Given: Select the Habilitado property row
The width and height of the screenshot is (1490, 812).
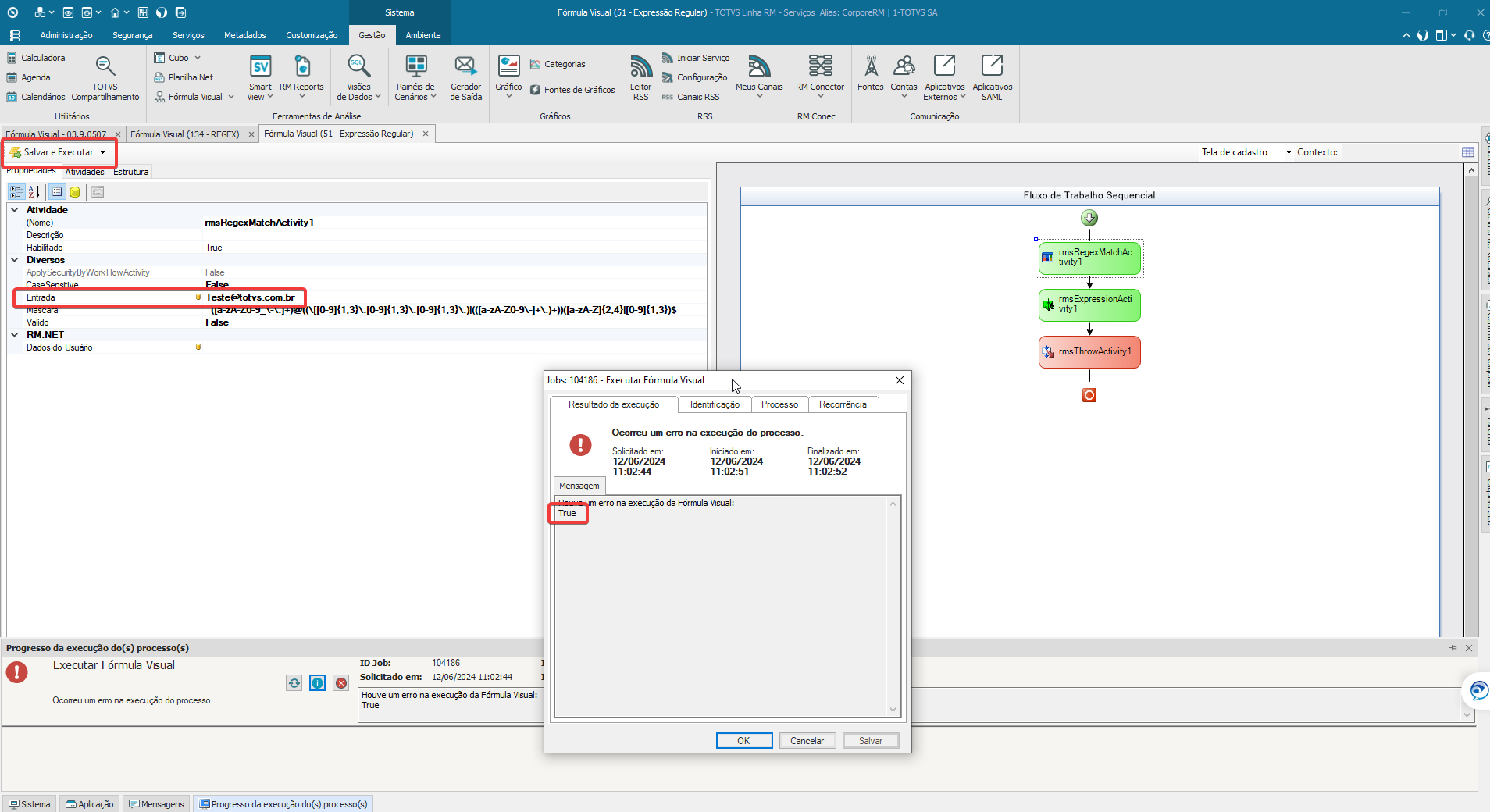Looking at the screenshot, I should (358, 248).
